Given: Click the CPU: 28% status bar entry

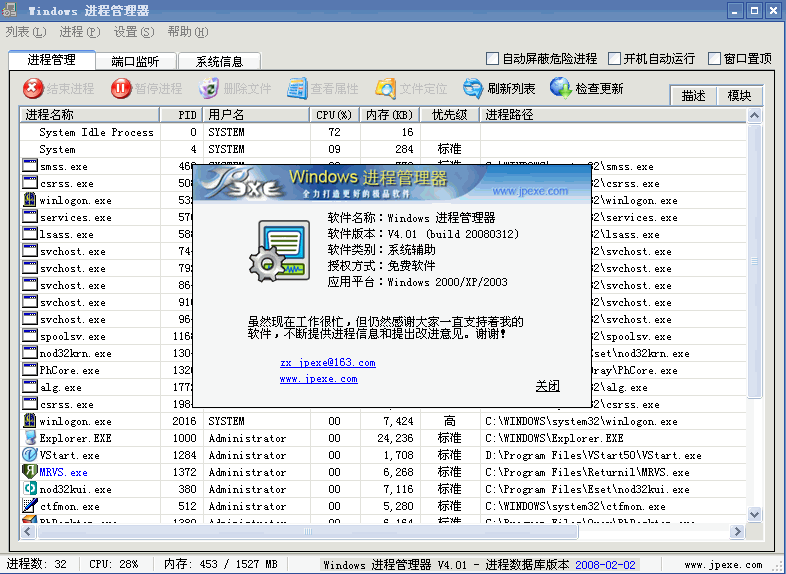Looking at the screenshot, I should [114, 564].
